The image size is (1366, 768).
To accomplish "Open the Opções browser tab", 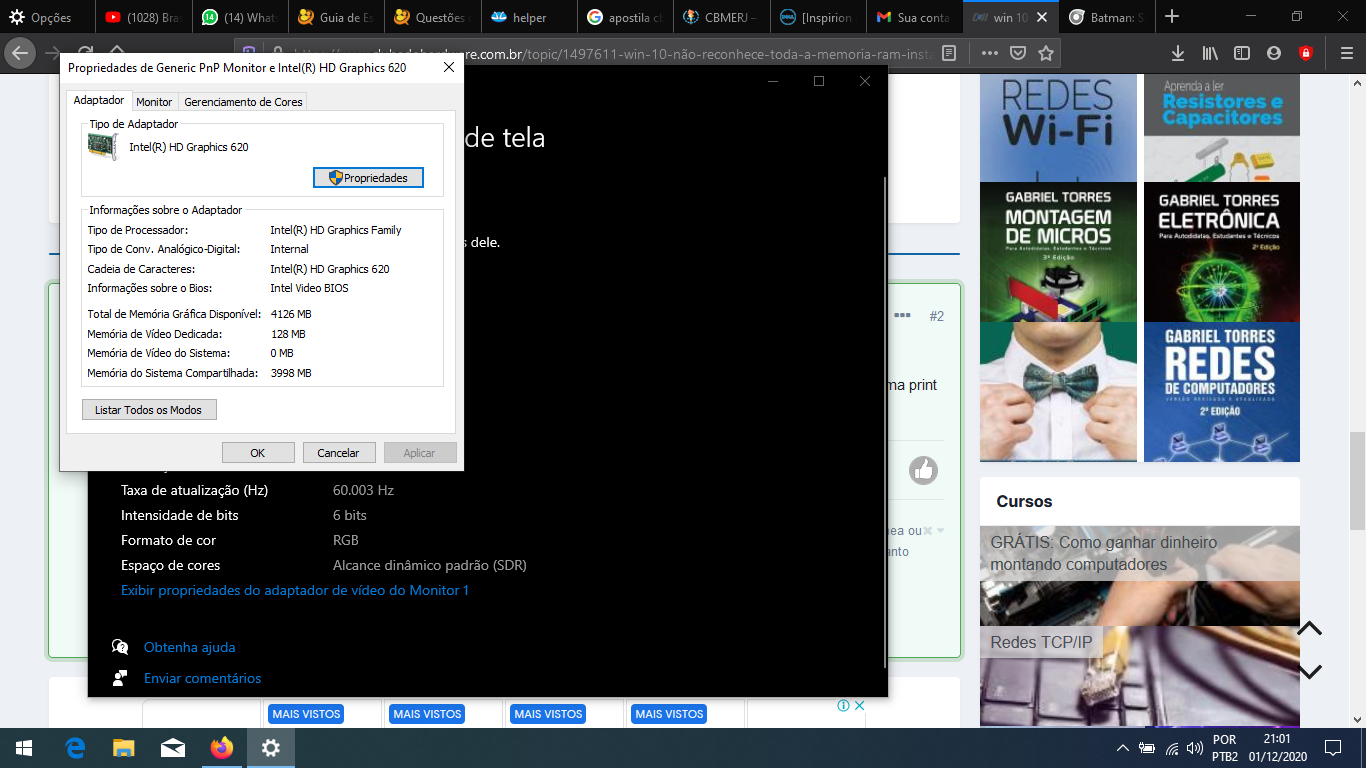I will (x=48, y=17).
